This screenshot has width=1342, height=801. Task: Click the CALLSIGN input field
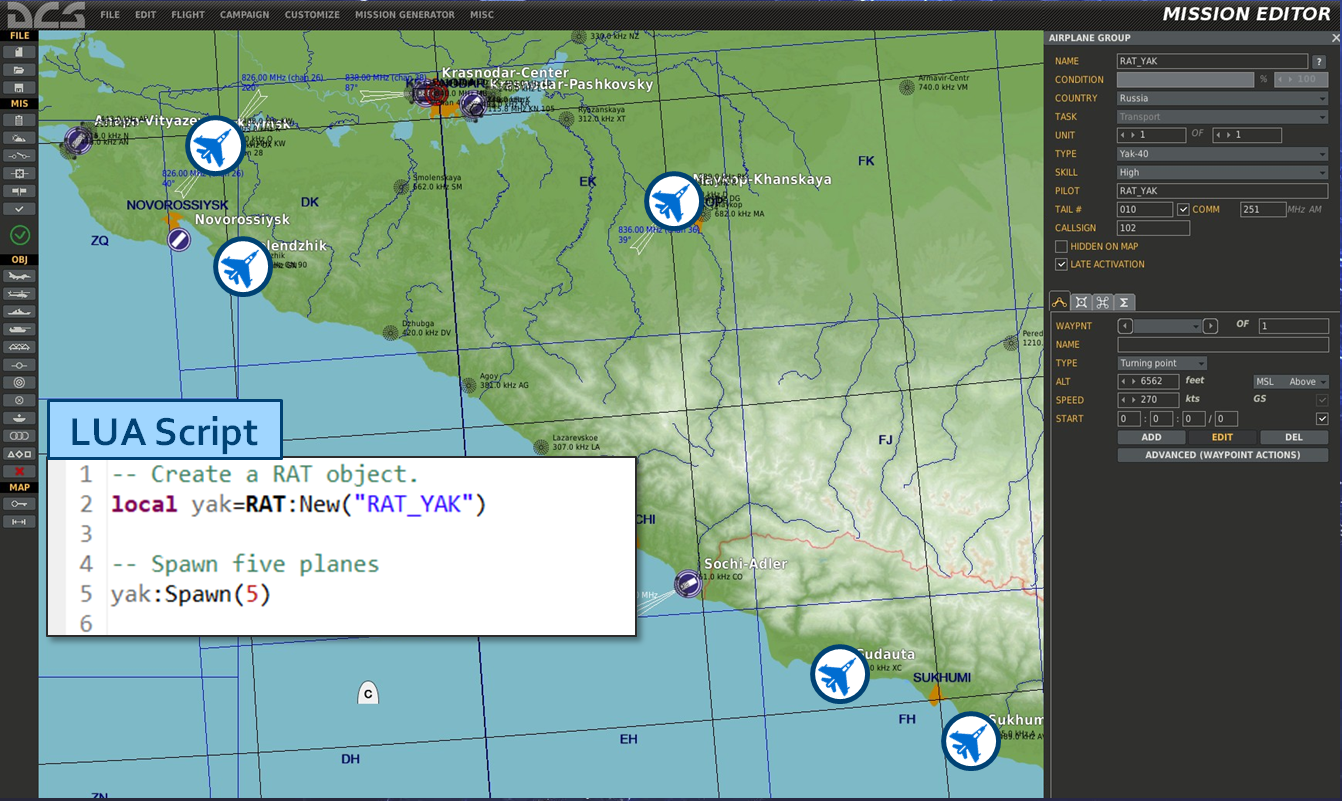tap(1153, 228)
